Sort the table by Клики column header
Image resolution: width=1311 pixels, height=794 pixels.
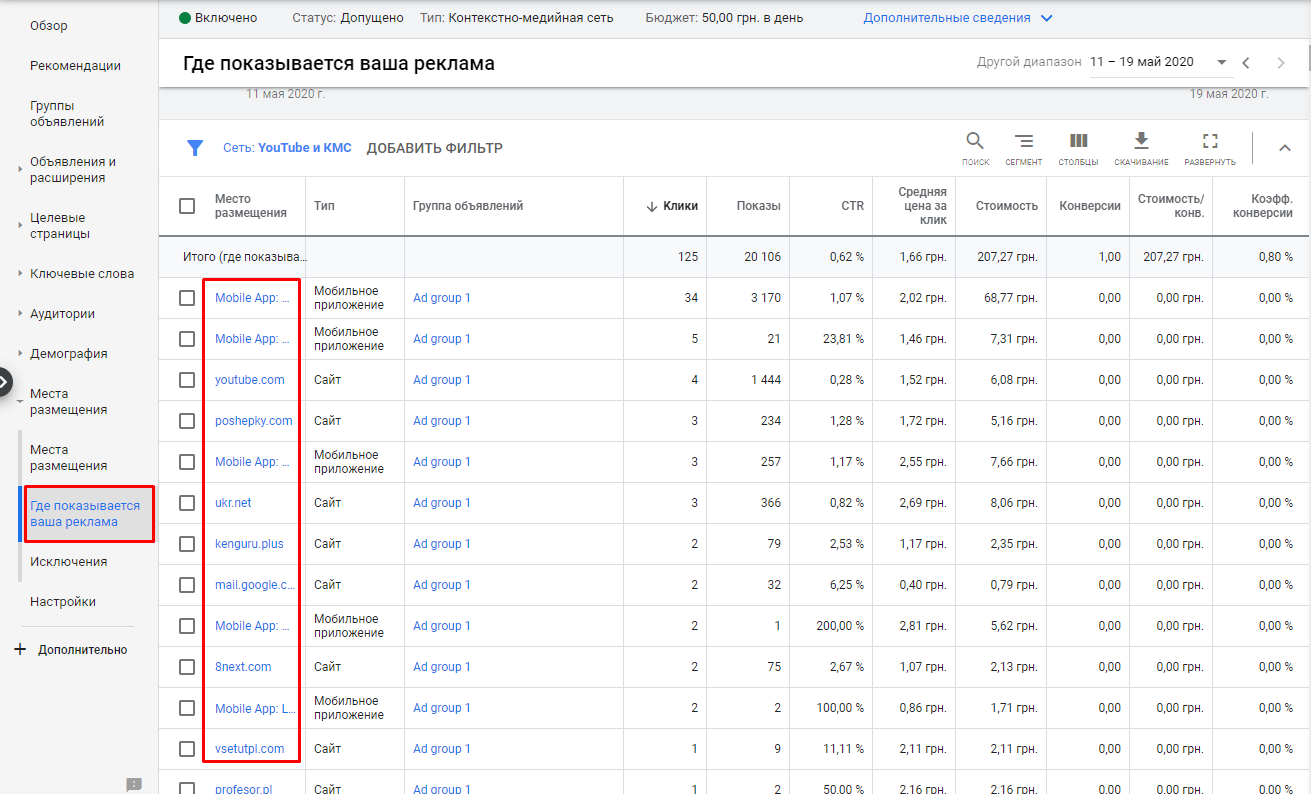679,206
